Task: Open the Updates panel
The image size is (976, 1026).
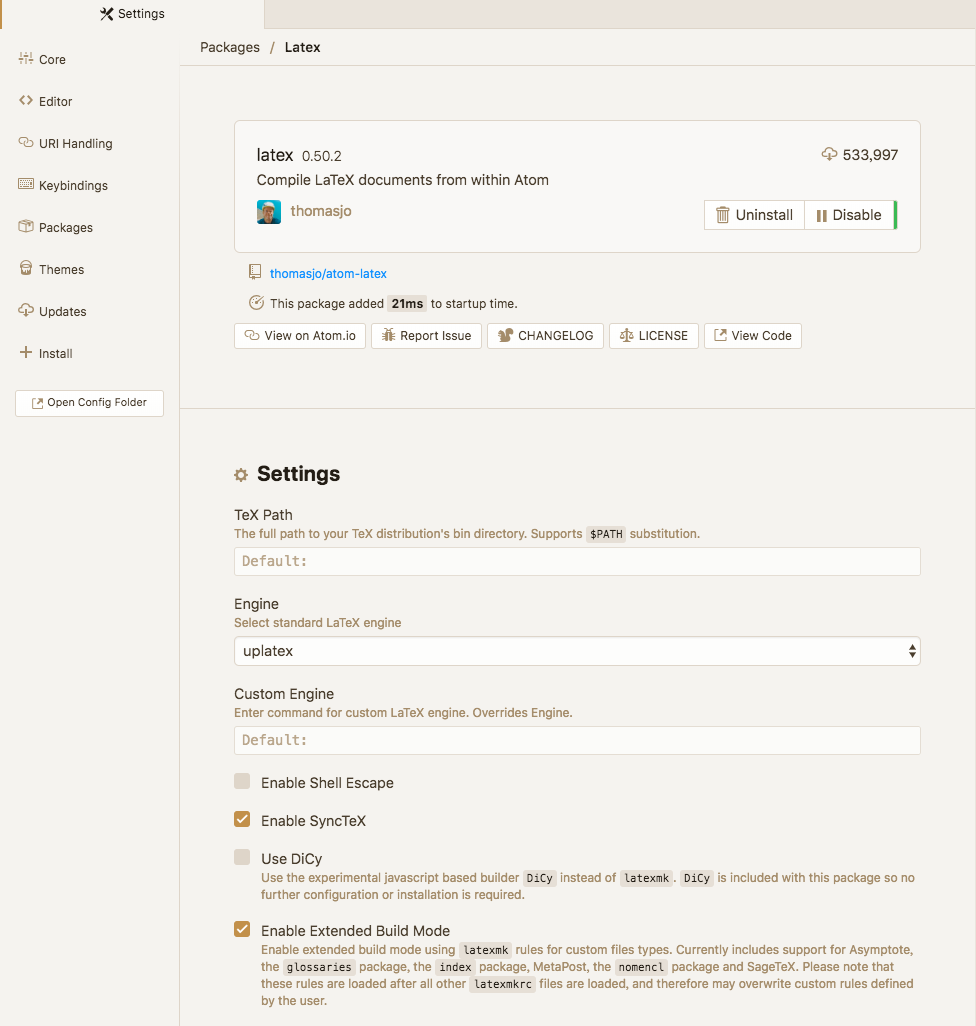Action: (63, 311)
